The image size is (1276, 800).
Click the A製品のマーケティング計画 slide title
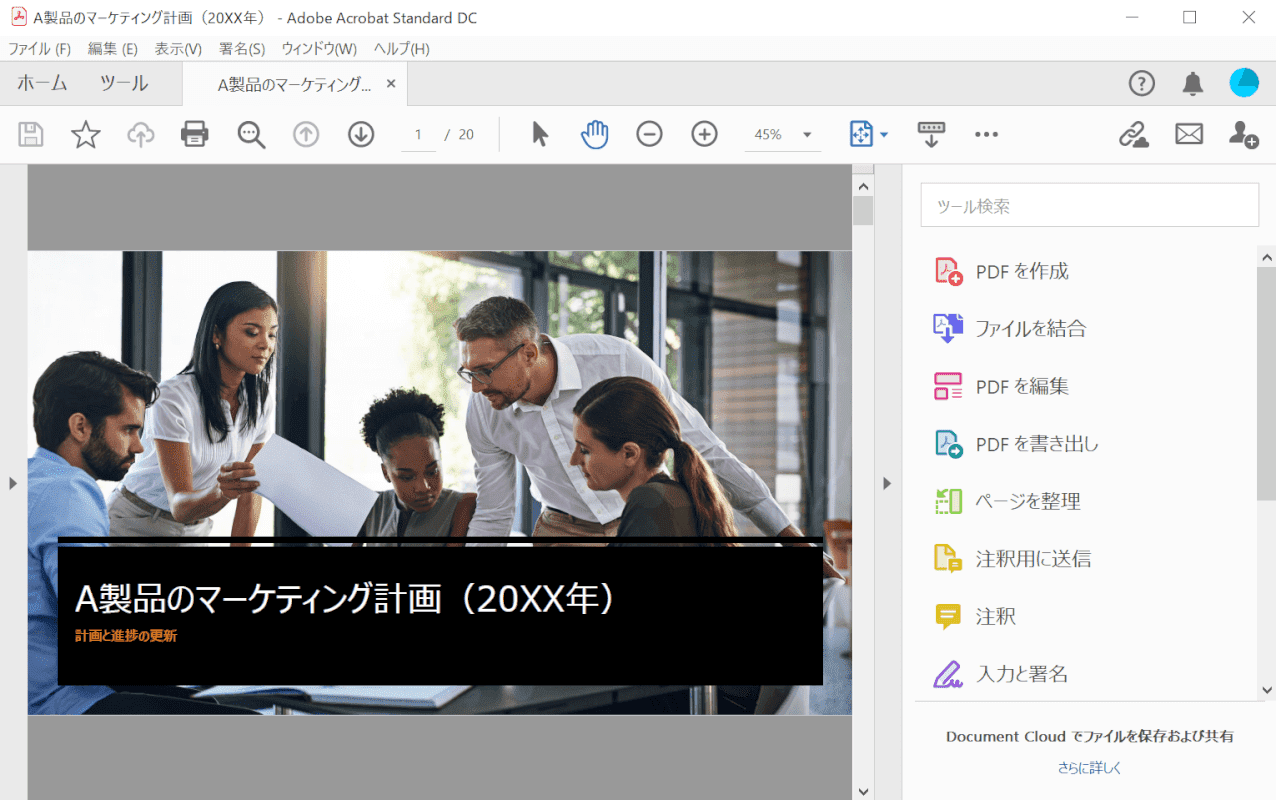345,598
